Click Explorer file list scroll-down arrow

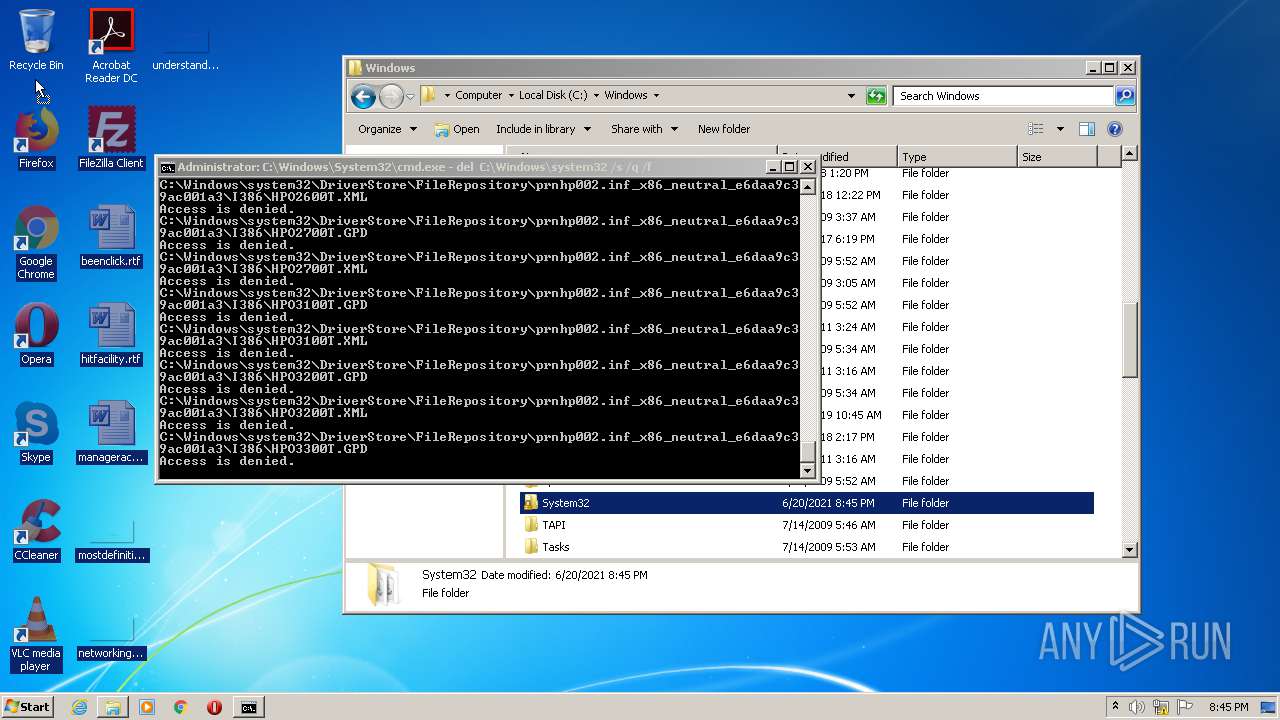[1129, 549]
